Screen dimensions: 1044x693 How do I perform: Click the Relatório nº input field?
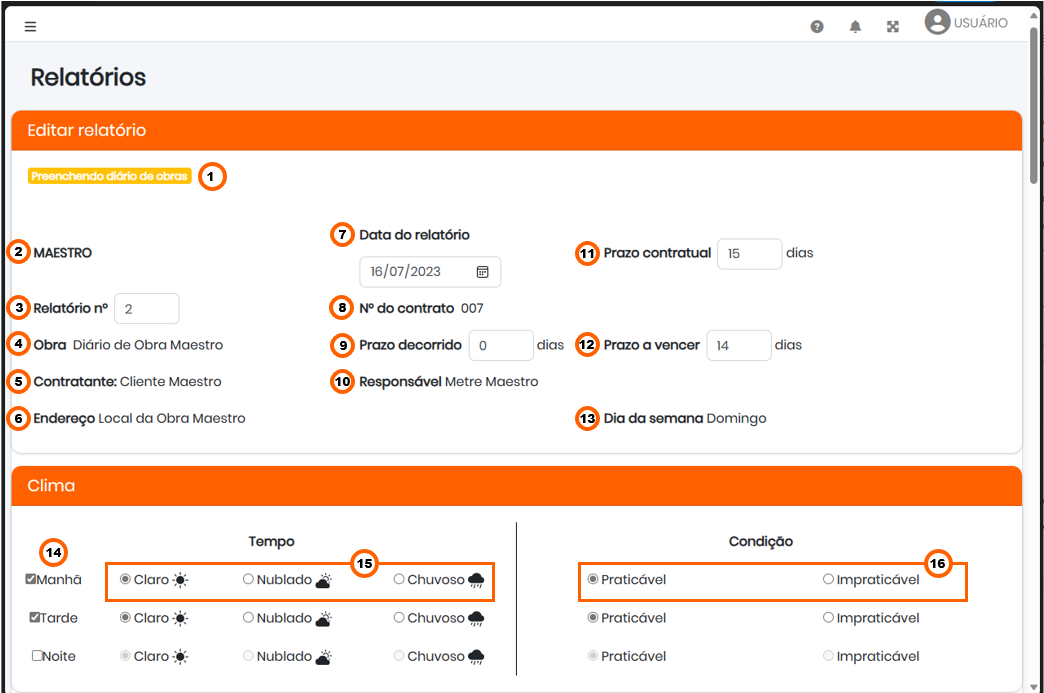tap(146, 309)
